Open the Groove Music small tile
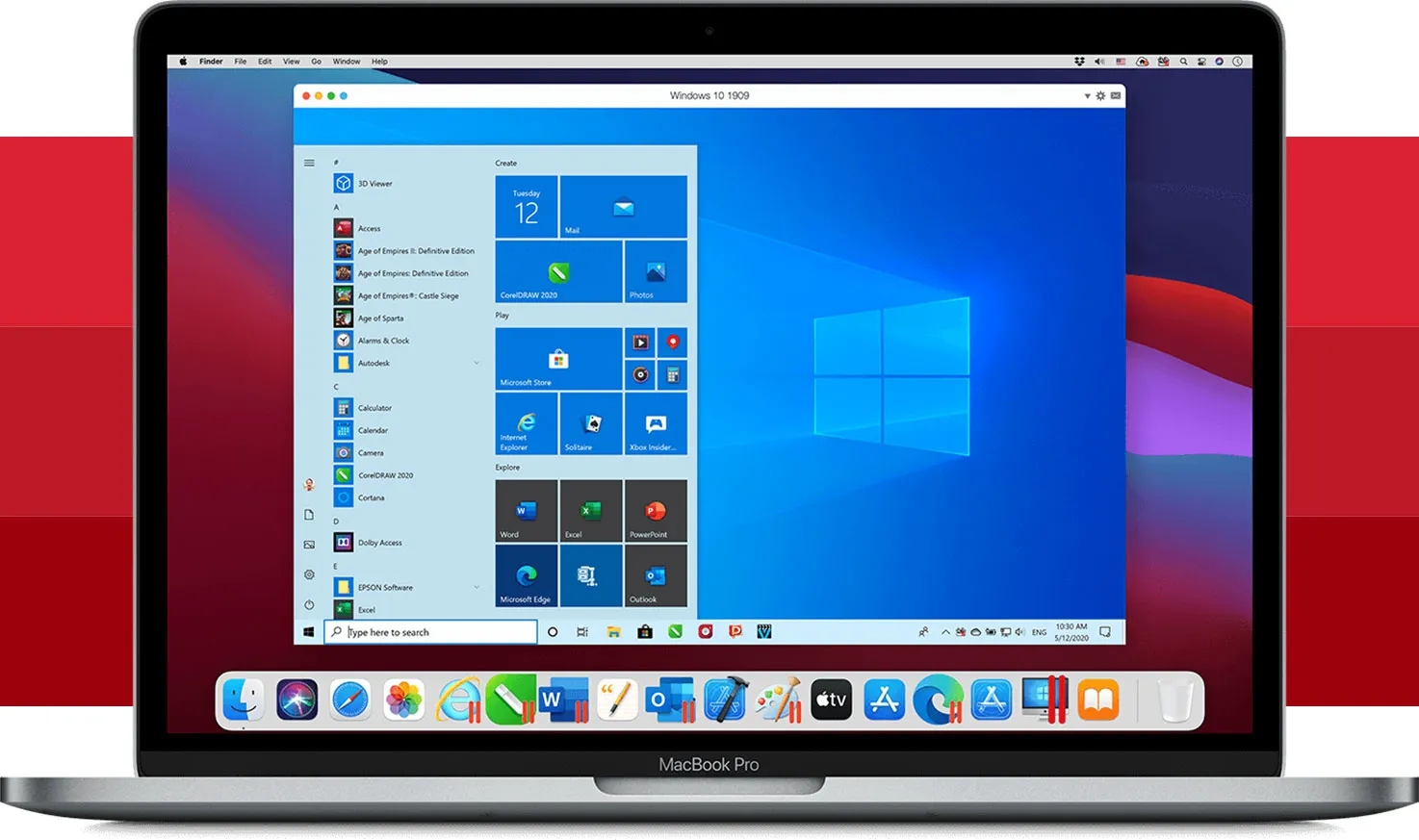1419x840 pixels. (640, 375)
